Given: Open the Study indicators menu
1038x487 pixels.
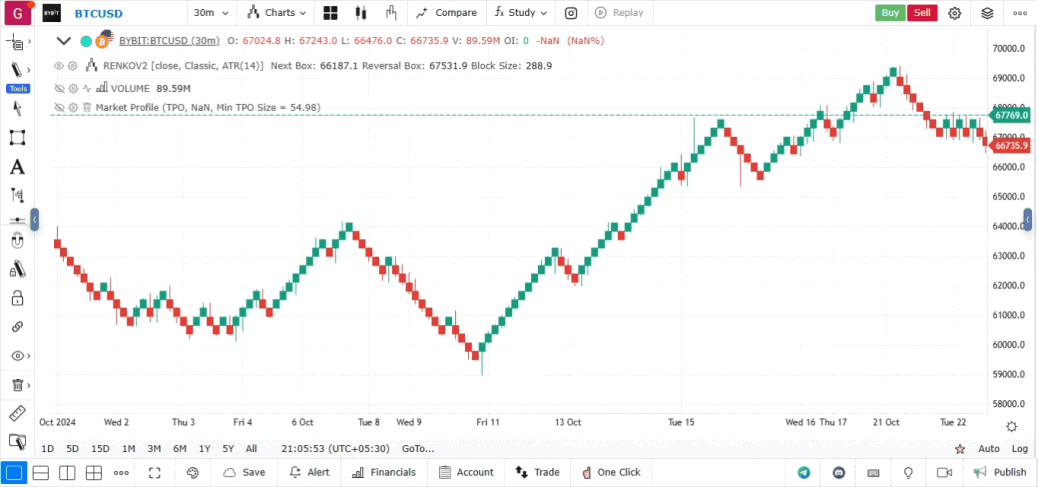Looking at the screenshot, I should coord(521,13).
